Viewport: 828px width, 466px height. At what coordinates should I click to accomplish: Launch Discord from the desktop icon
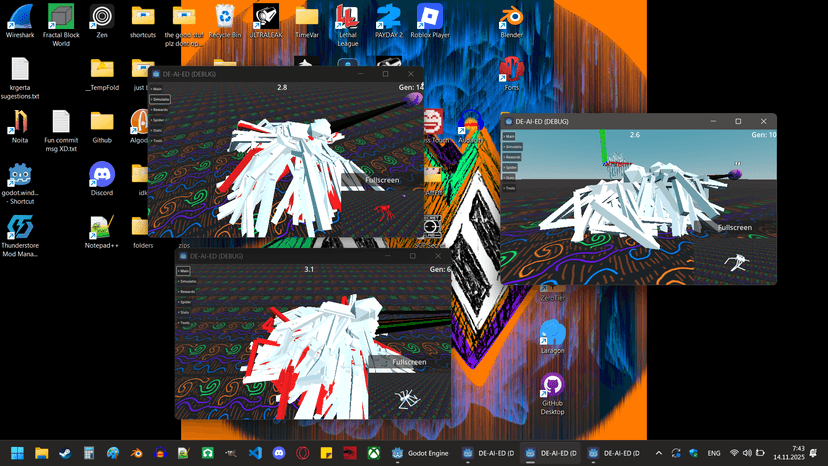tap(102, 175)
